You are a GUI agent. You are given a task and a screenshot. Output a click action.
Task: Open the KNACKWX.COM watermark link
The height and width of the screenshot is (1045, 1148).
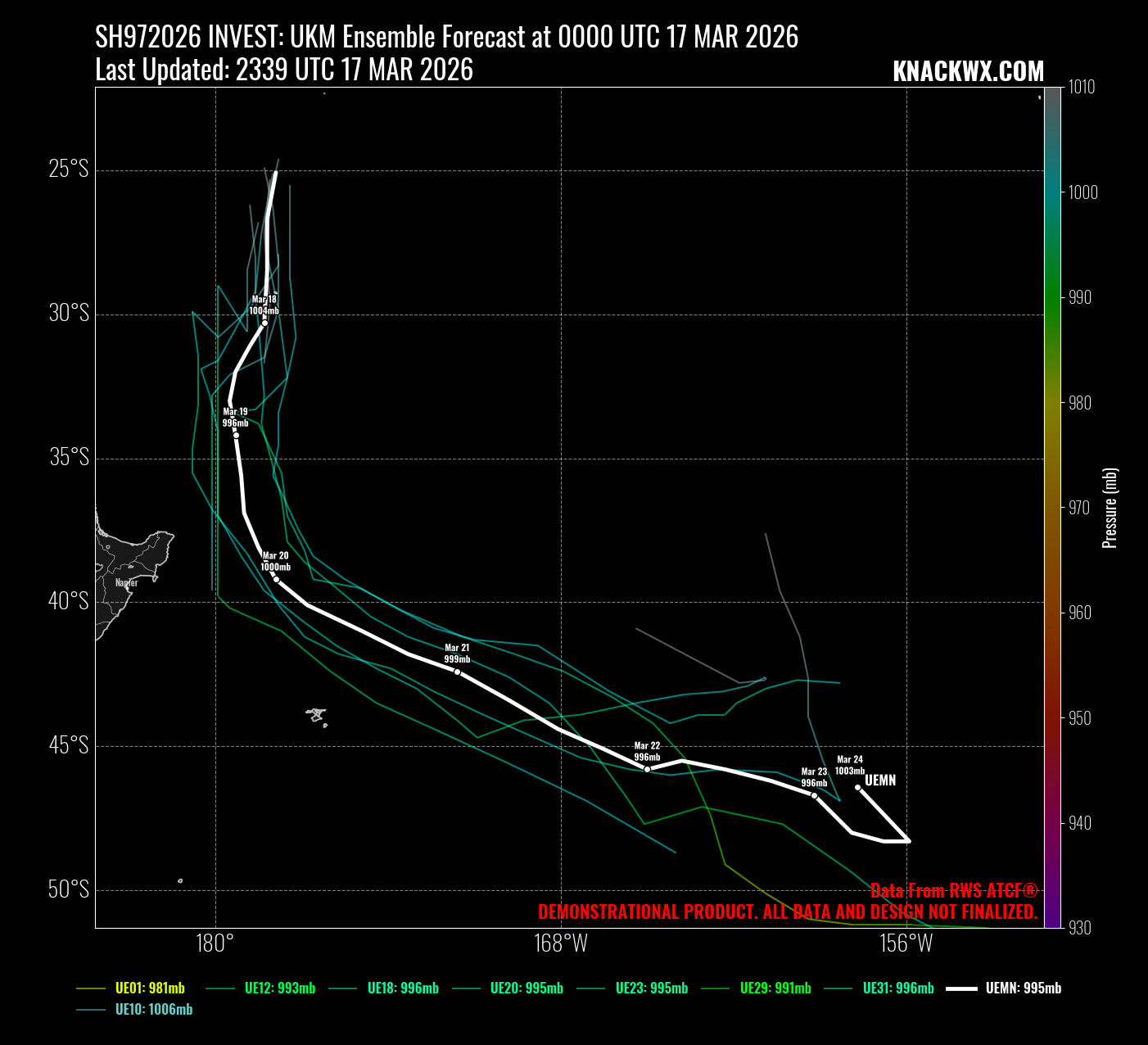tap(968, 72)
